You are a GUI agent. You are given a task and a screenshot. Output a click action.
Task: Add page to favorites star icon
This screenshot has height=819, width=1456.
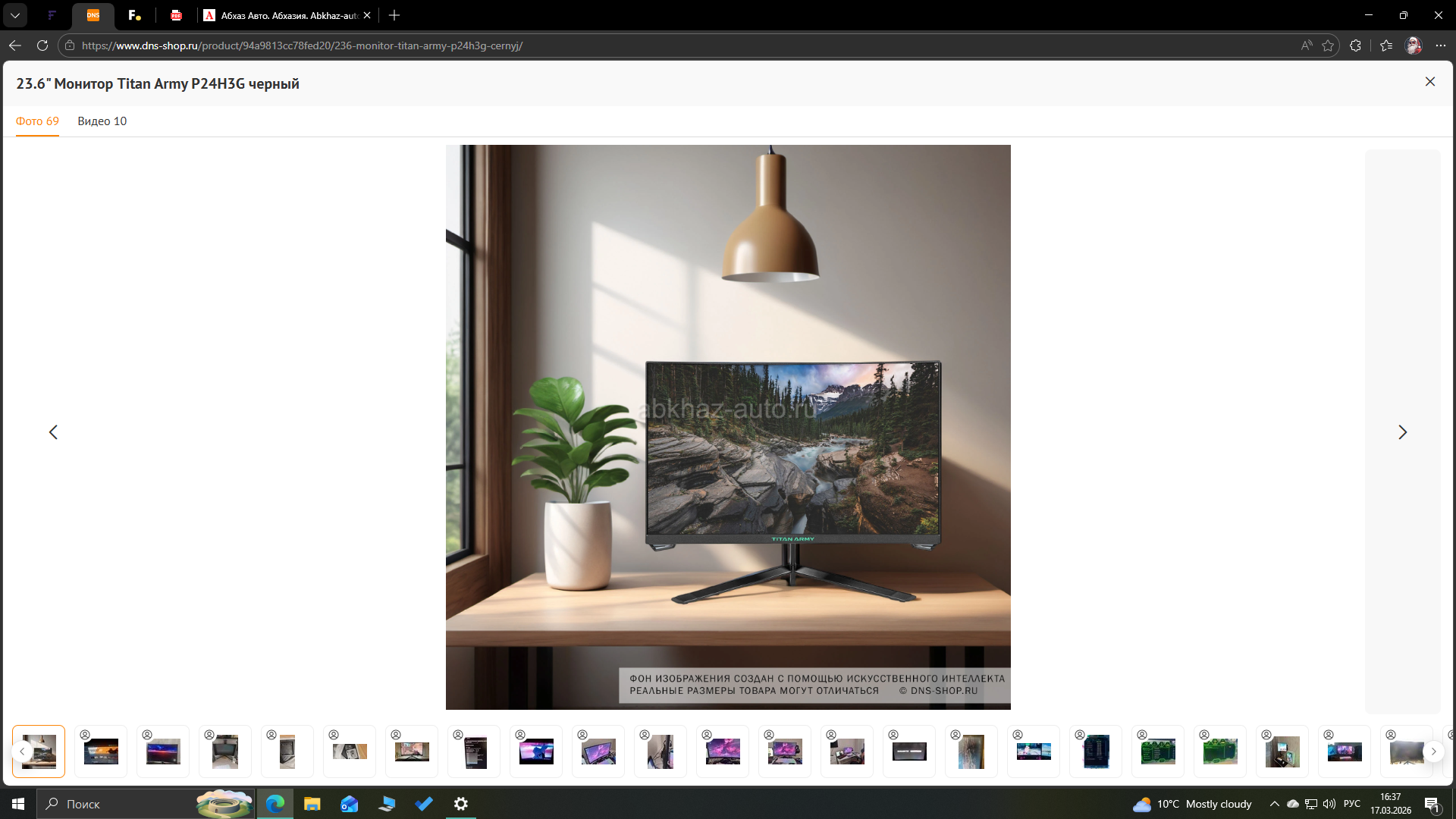(x=1328, y=45)
